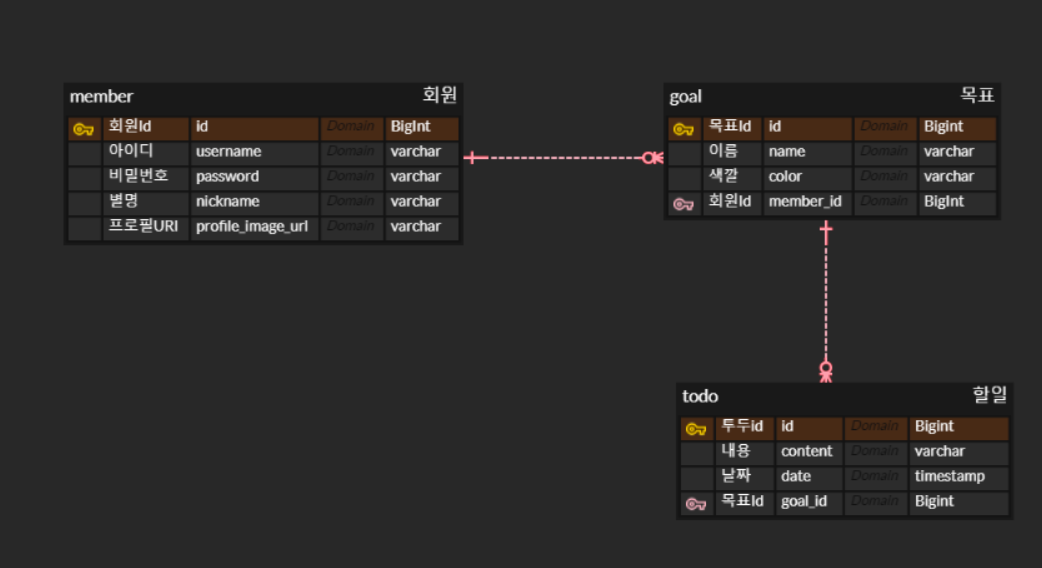
Task: Select the content column in todo table
Action: [x=809, y=452]
